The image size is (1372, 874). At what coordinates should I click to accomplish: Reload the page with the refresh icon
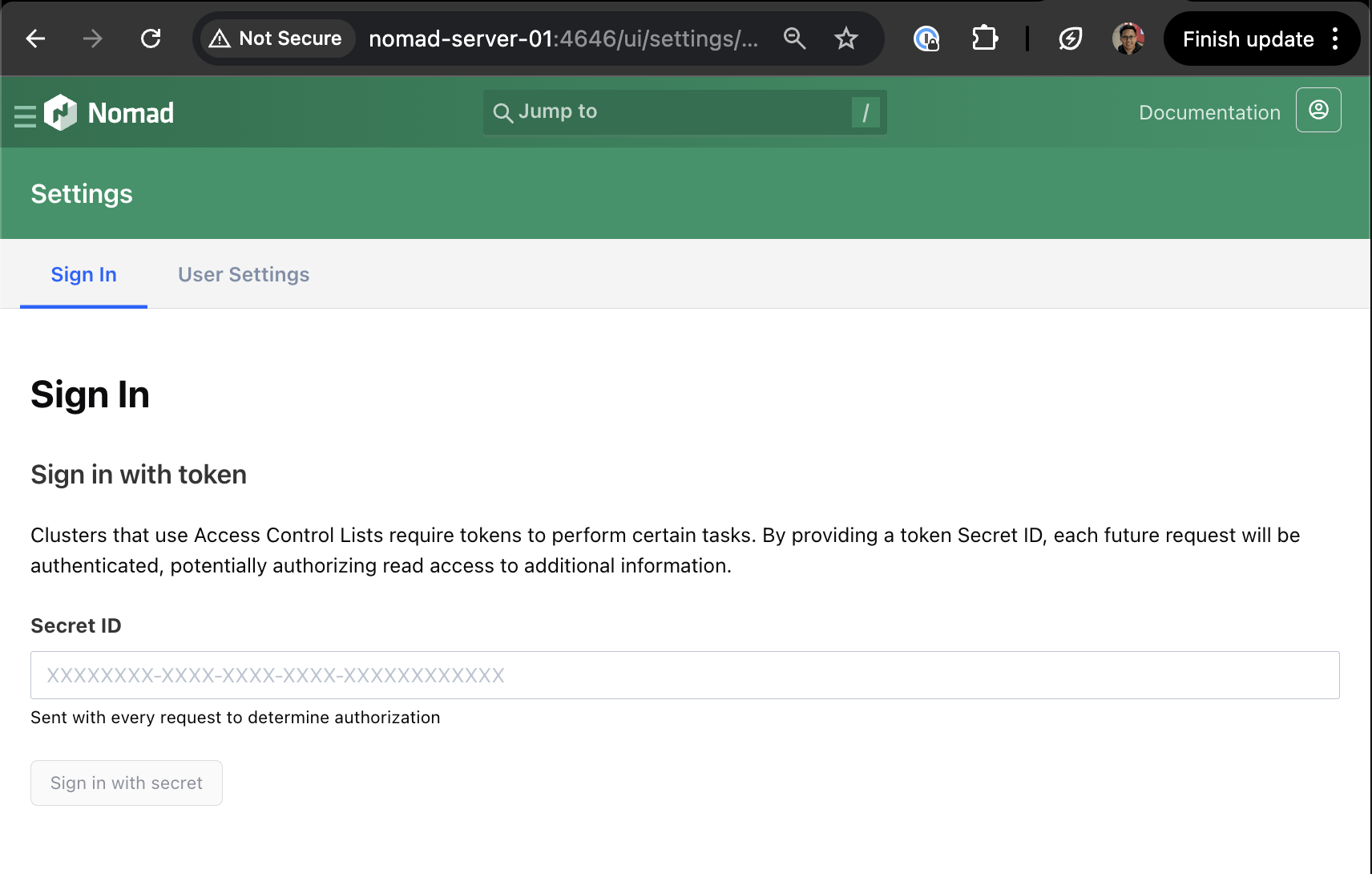(x=151, y=38)
